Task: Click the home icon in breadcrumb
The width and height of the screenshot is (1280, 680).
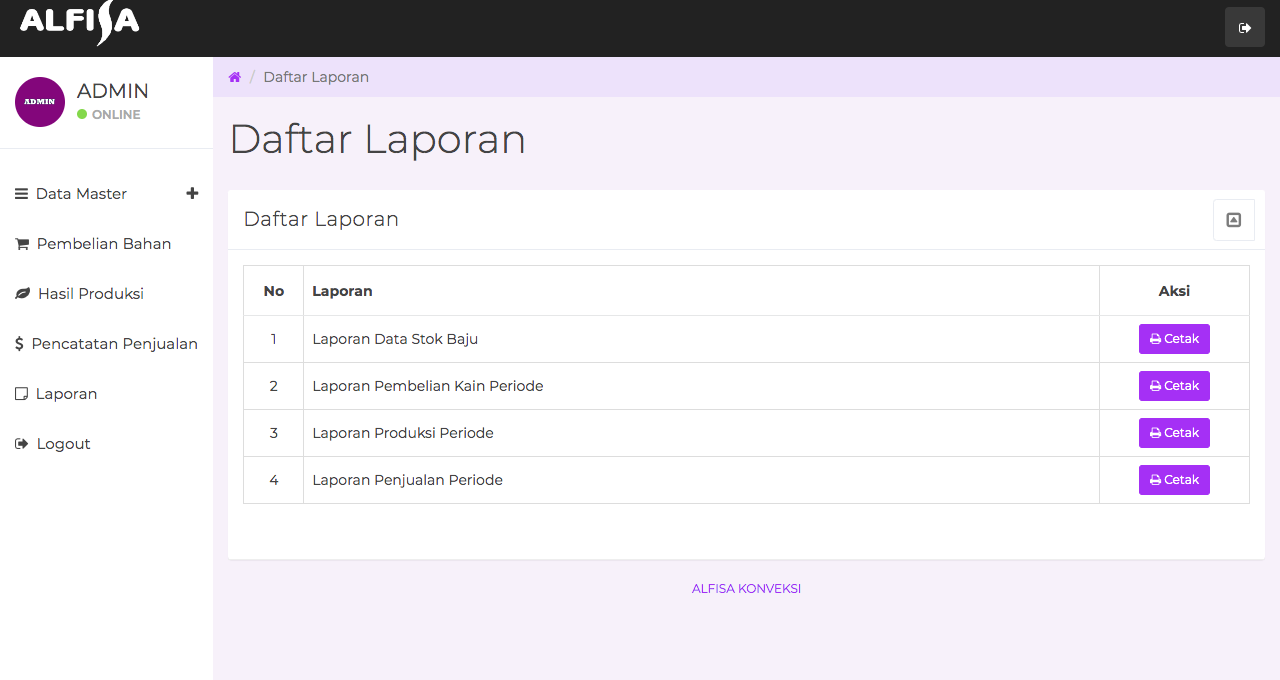Action: point(235,78)
